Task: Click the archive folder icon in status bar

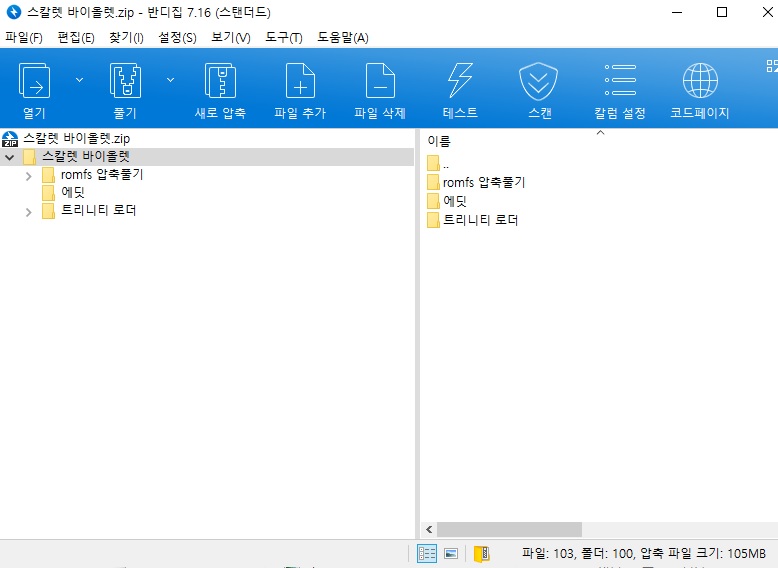Action: point(482,554)
